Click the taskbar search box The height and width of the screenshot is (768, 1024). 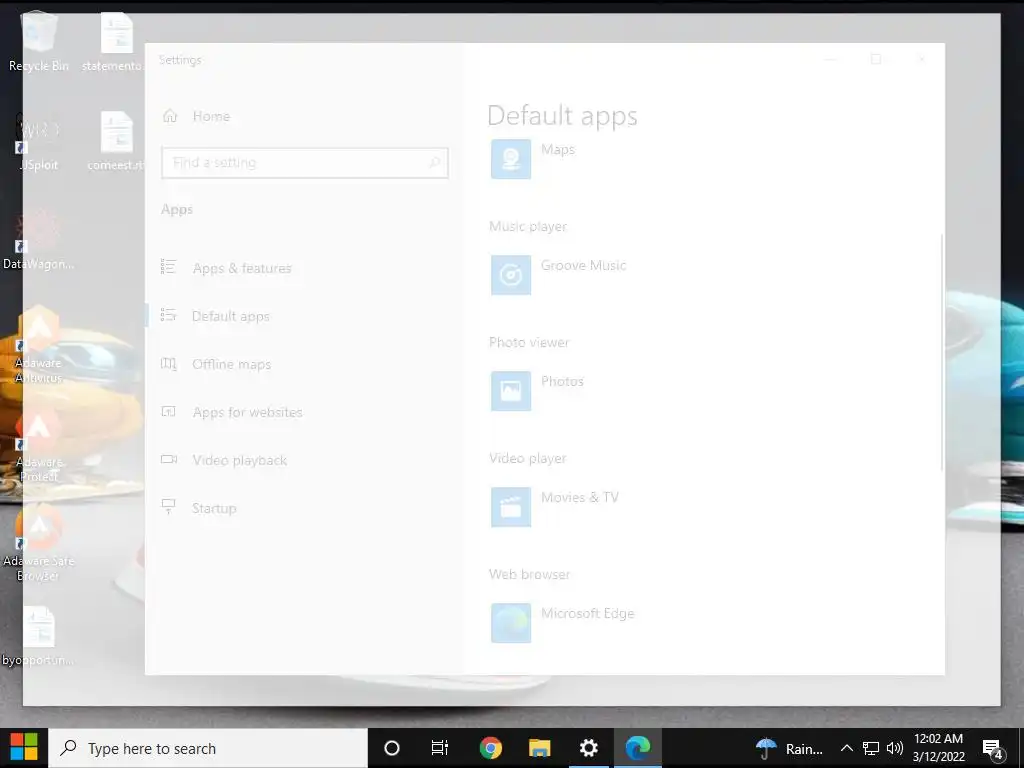click(208, 748)
